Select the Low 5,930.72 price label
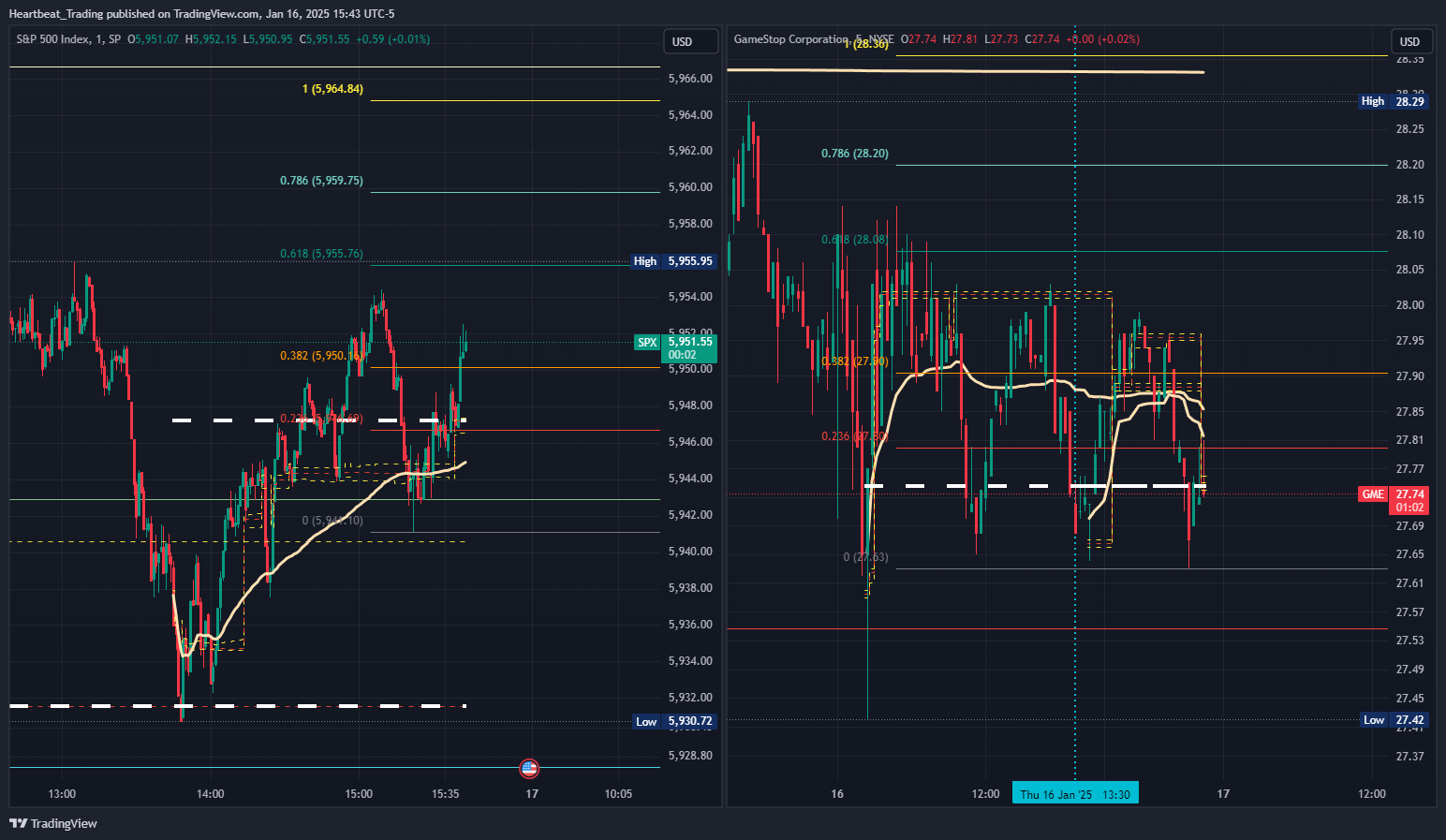The width and height of the screenshot is (1446, 840). coord(673,721)
